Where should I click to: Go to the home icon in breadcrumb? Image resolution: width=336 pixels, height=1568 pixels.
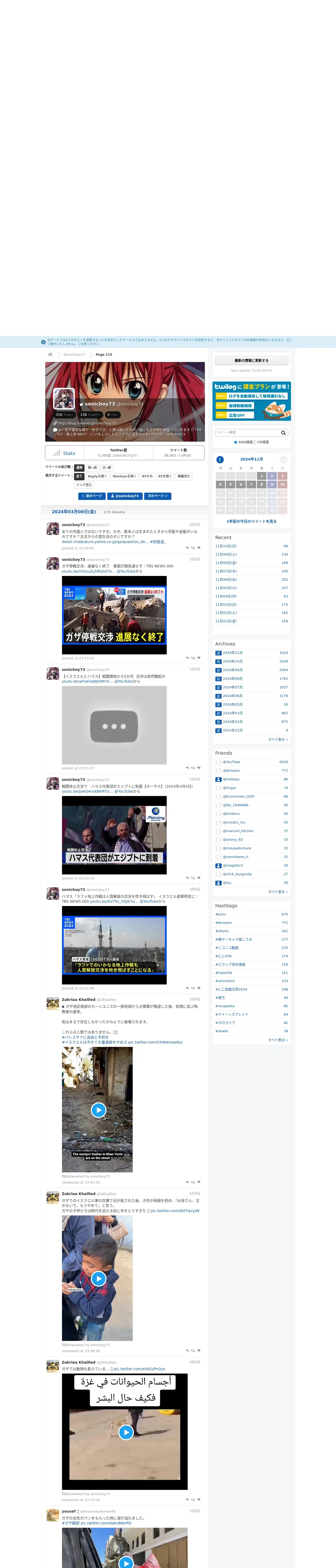[50, 354]
